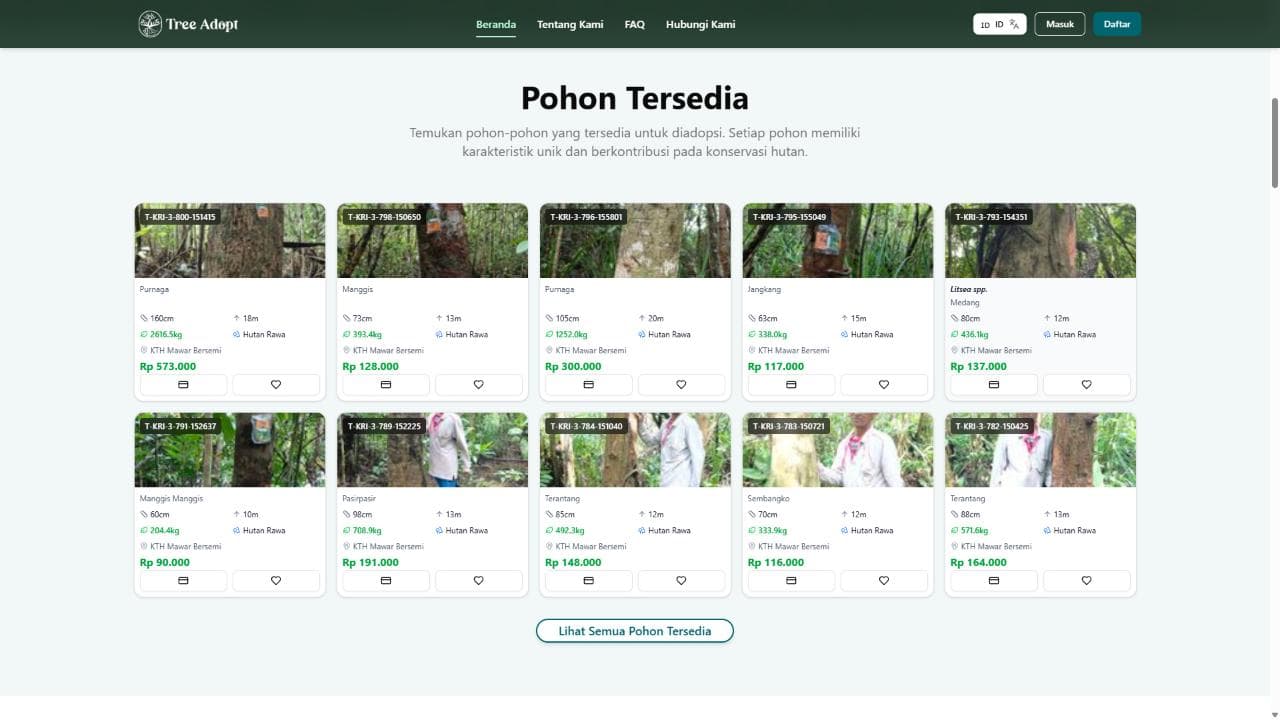The image size is (1280, 720).
Task: Click the tree name Sembangko
Action: 769,498
